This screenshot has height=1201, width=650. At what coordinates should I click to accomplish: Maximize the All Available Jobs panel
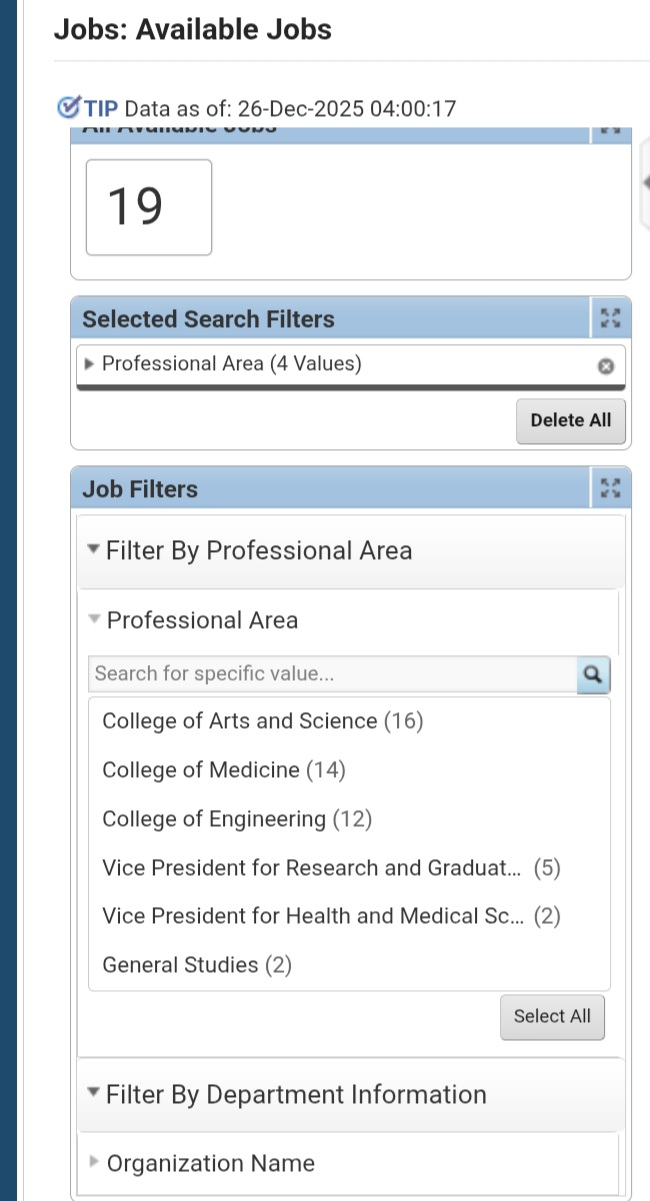point(611,131)
